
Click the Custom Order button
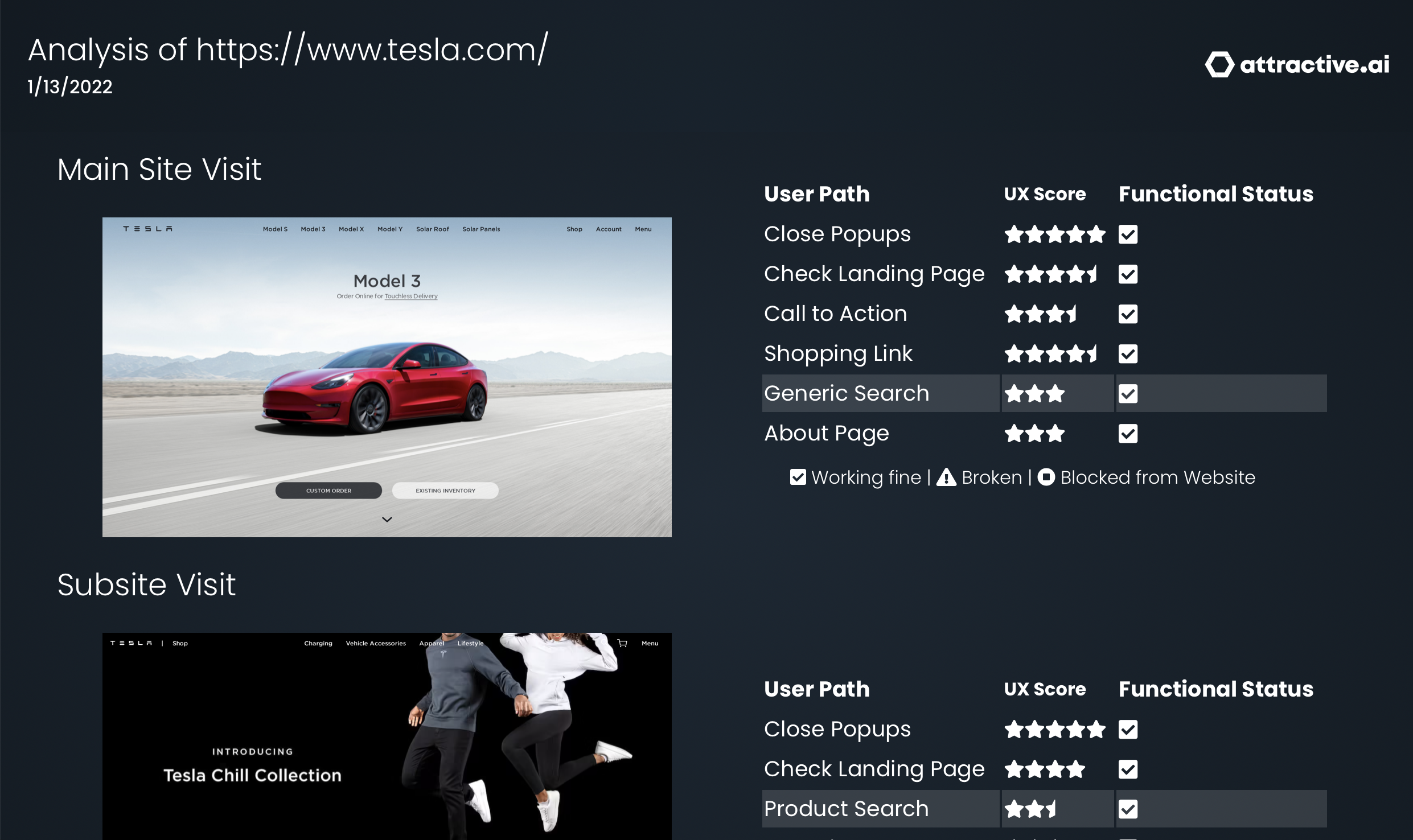[328, 491]
